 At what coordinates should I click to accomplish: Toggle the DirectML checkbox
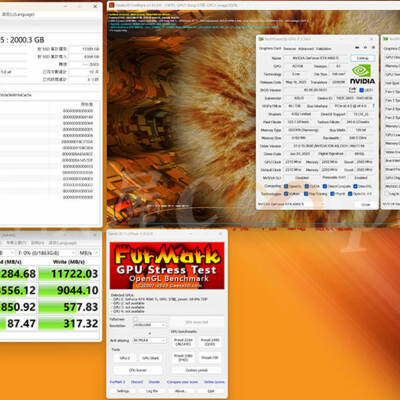(355, 186)
